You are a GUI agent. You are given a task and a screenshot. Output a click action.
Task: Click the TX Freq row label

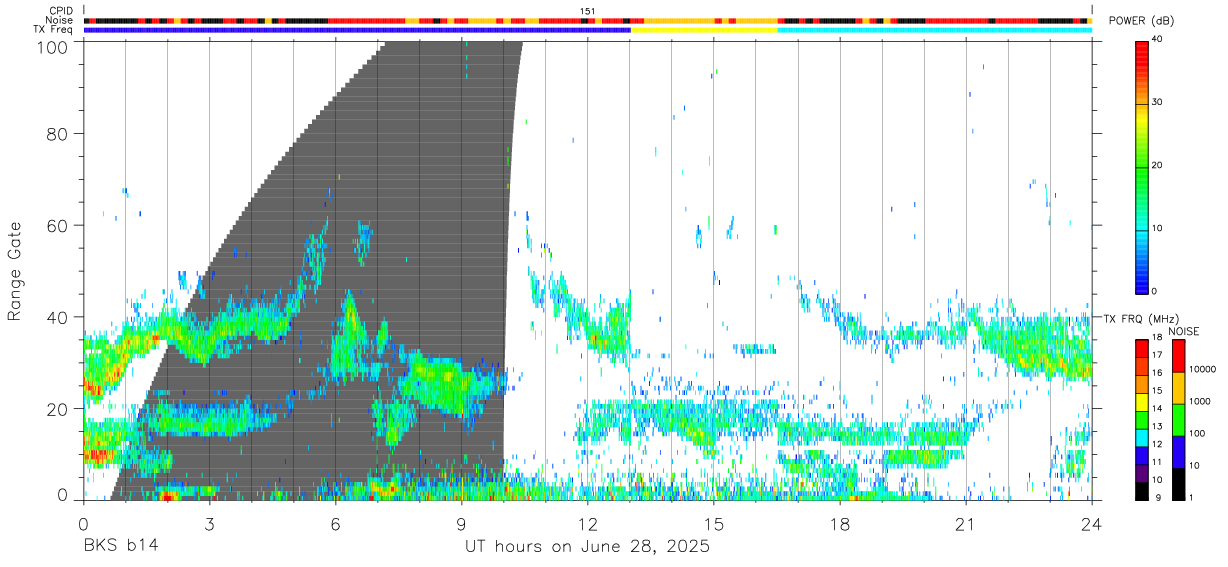53,29
